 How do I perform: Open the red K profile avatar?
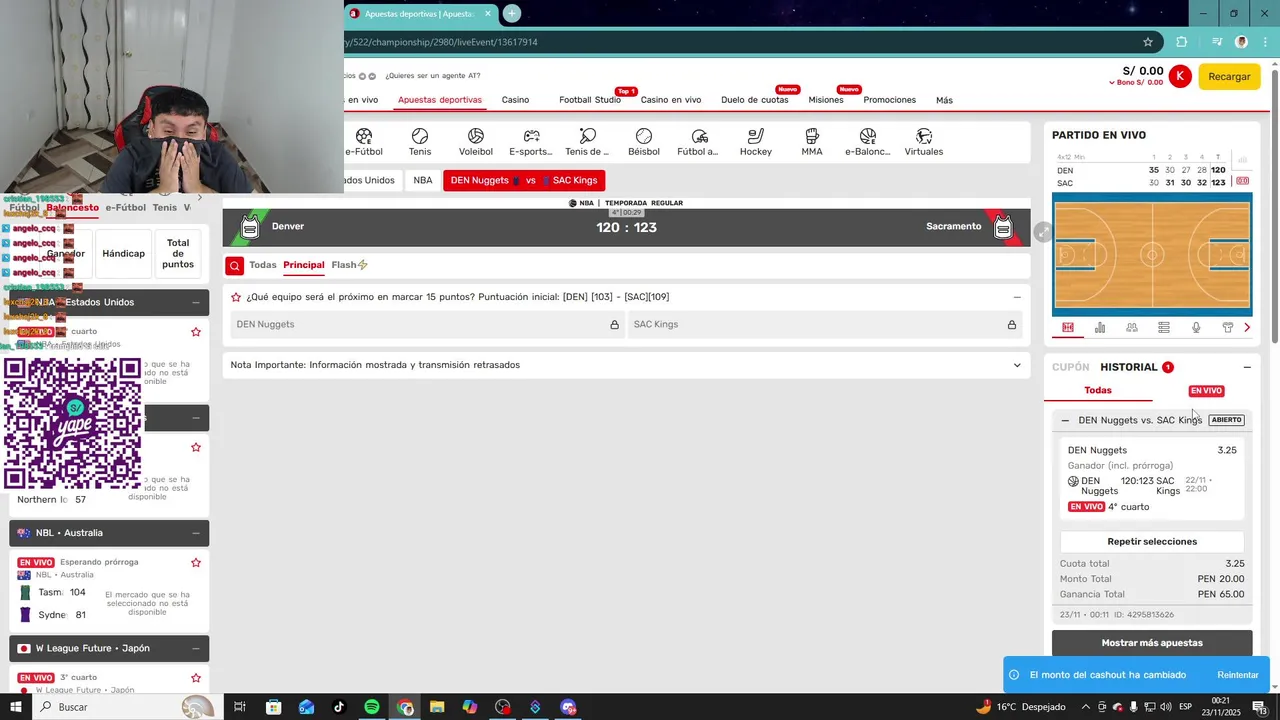tap(1180, 76)
